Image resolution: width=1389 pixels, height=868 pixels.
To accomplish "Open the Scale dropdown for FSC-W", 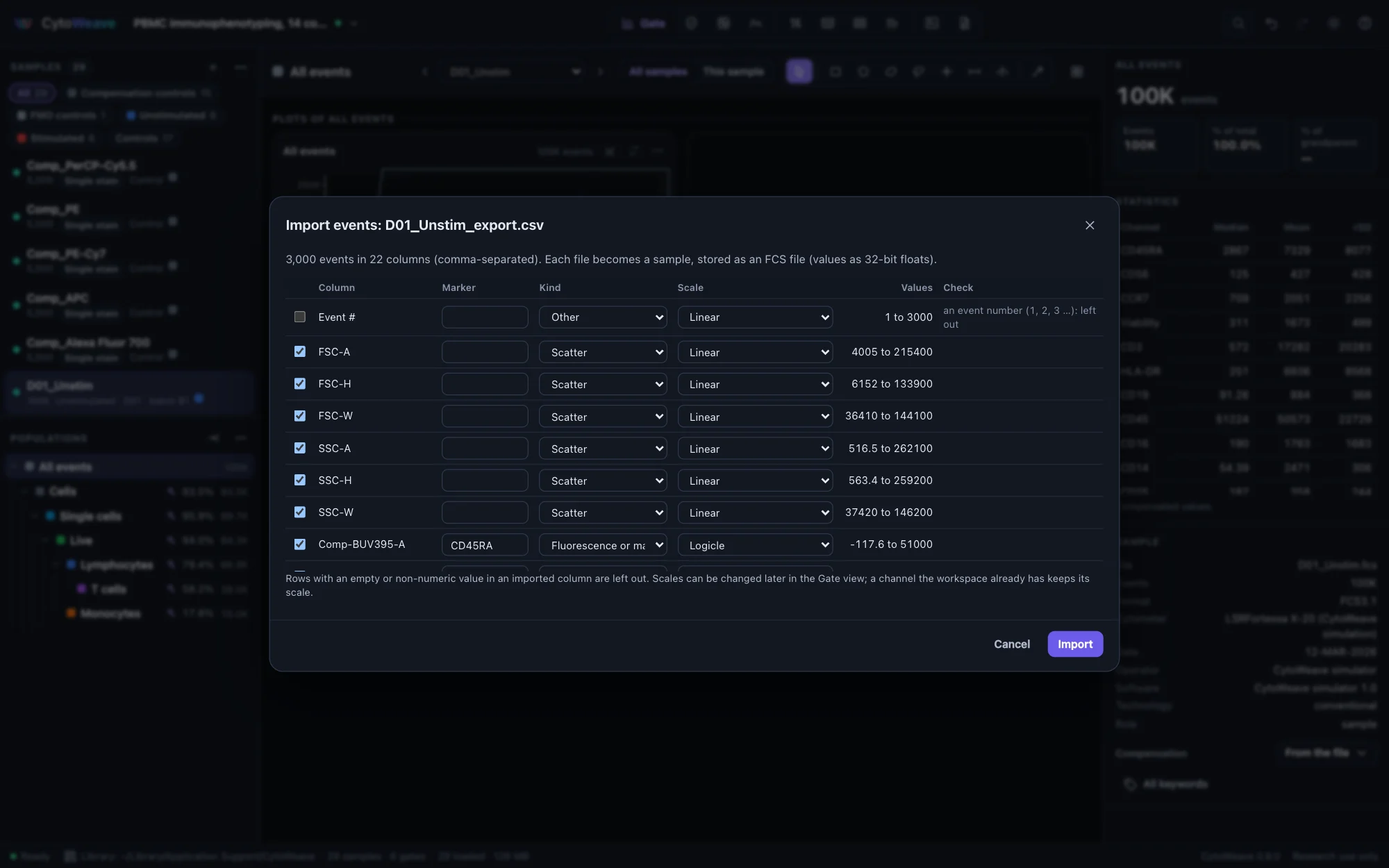I will tap(755, 417).
